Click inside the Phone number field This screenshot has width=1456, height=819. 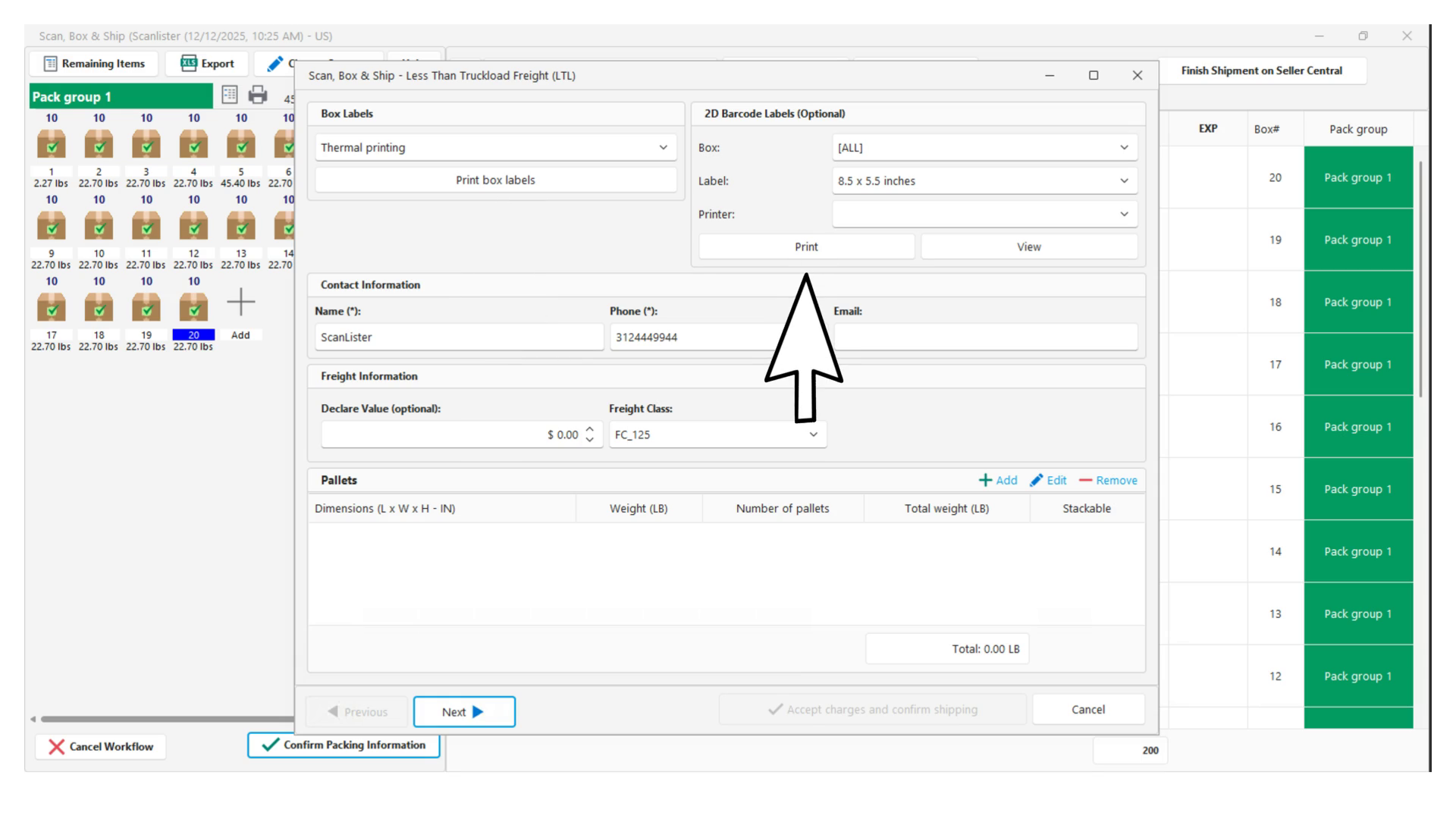tap(682, 337)
